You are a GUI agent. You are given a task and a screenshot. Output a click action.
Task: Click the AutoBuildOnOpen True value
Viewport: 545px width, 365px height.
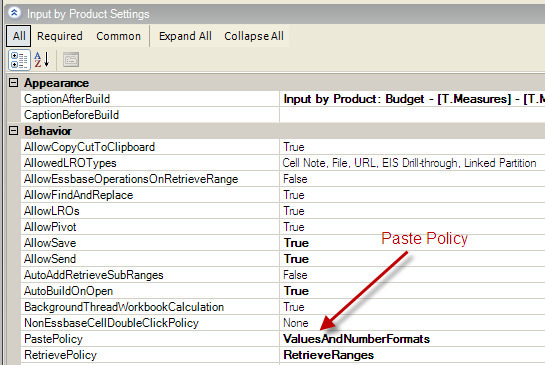[x=412, y=291]
